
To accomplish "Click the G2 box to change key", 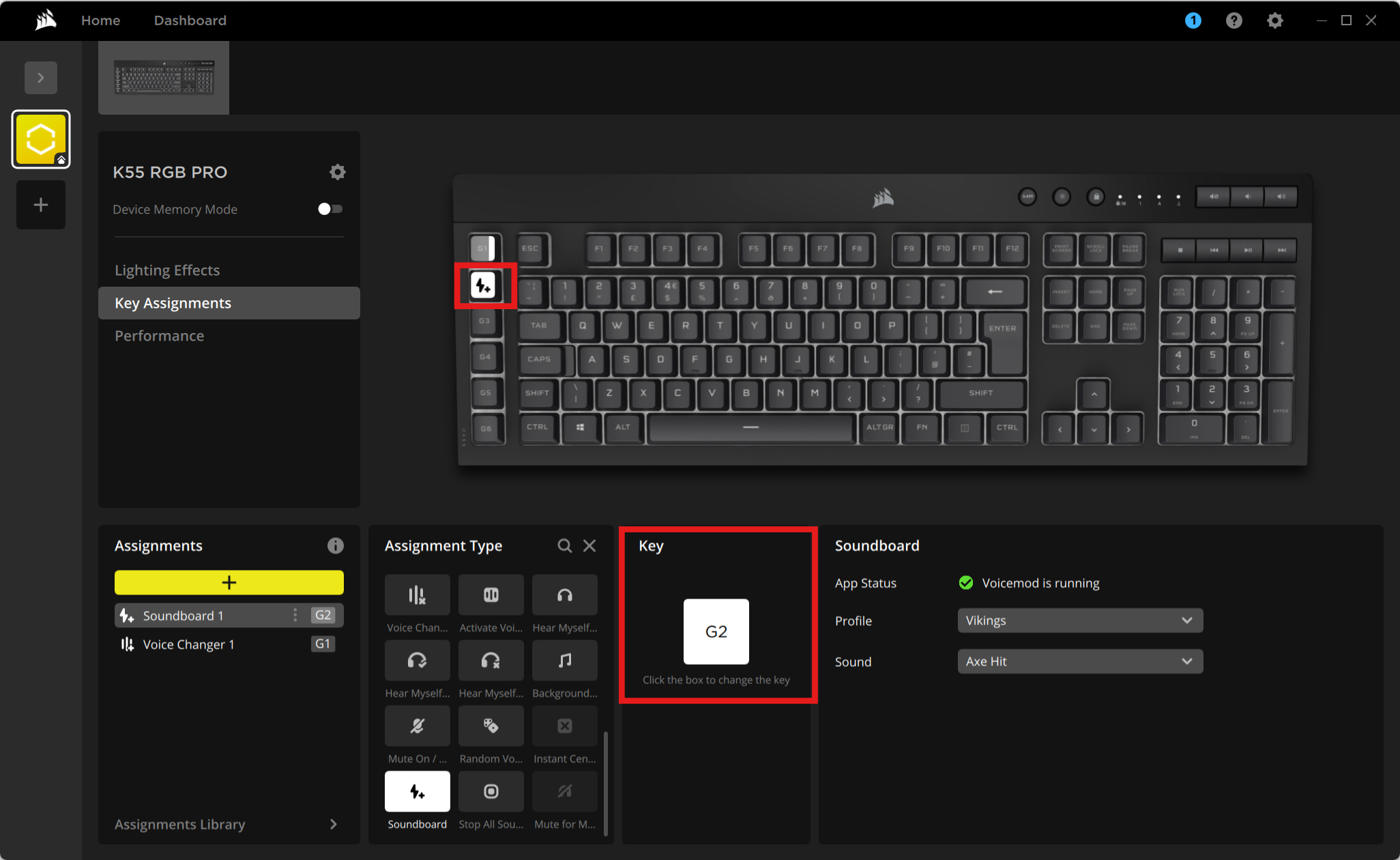I will coord(716,631).
